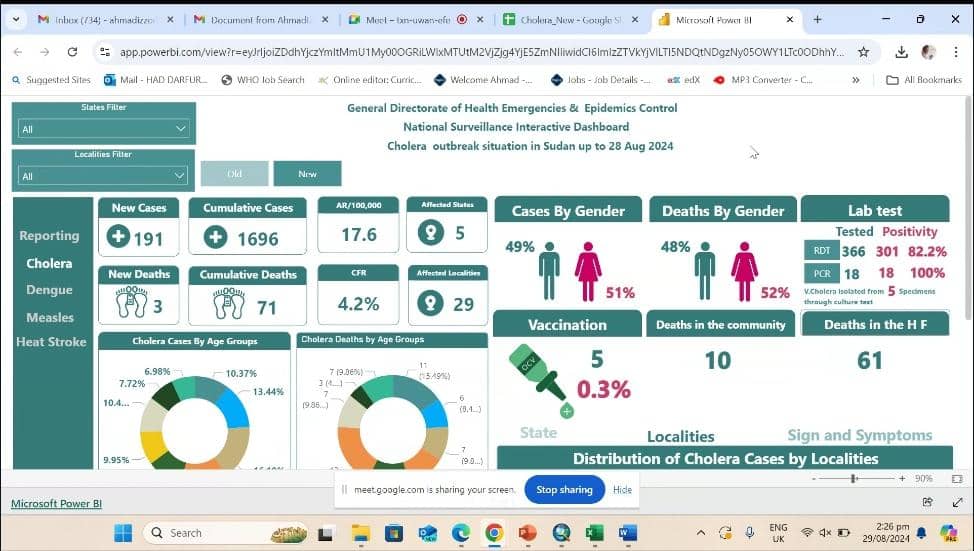Click the Stop sharing button

(x=564, y=490)
